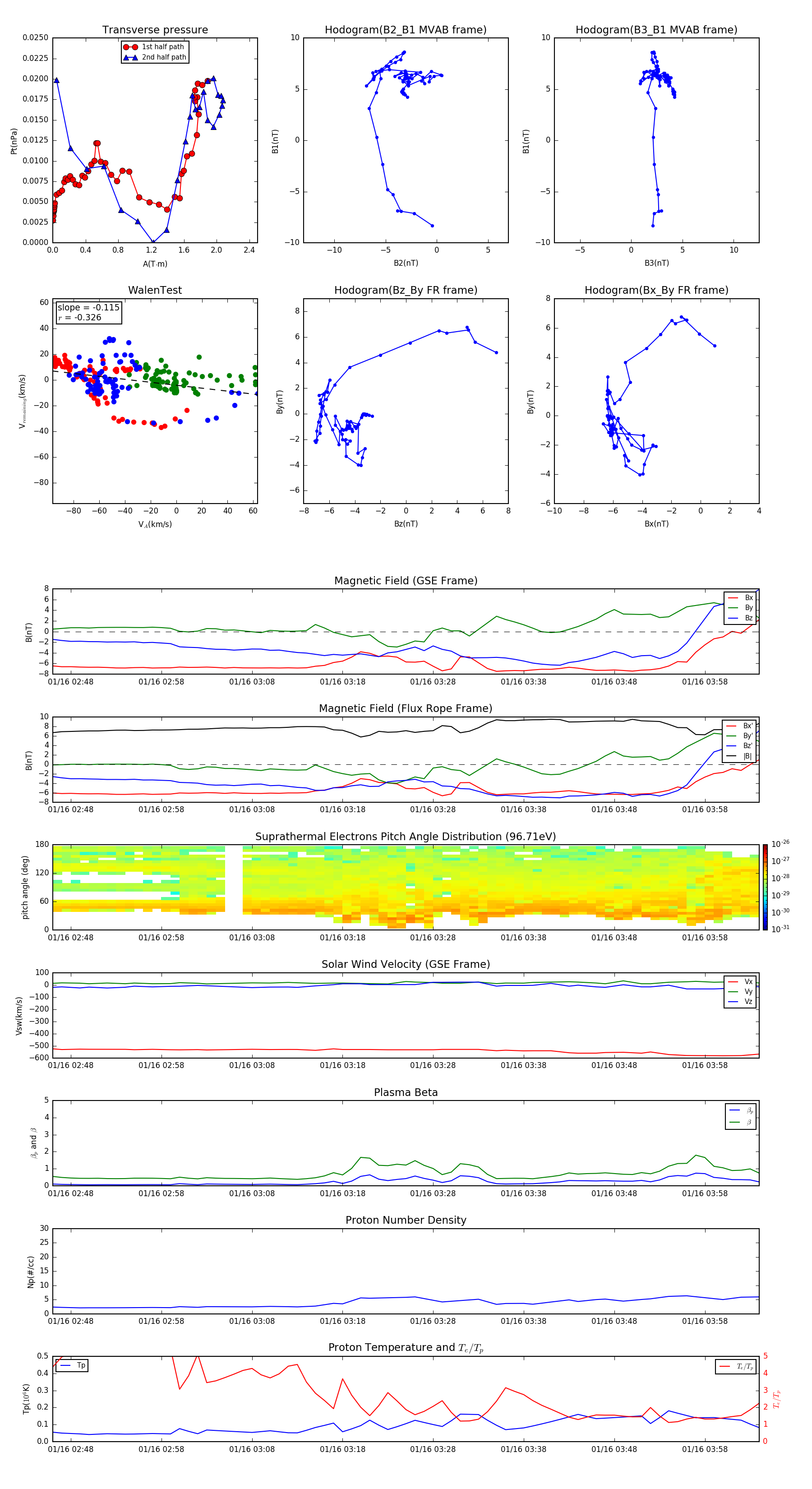Click the Tp(10^6K) y-axis label
Image resolution: width=812 pixels, height=1489 pixels.
tap(27, 1399)
